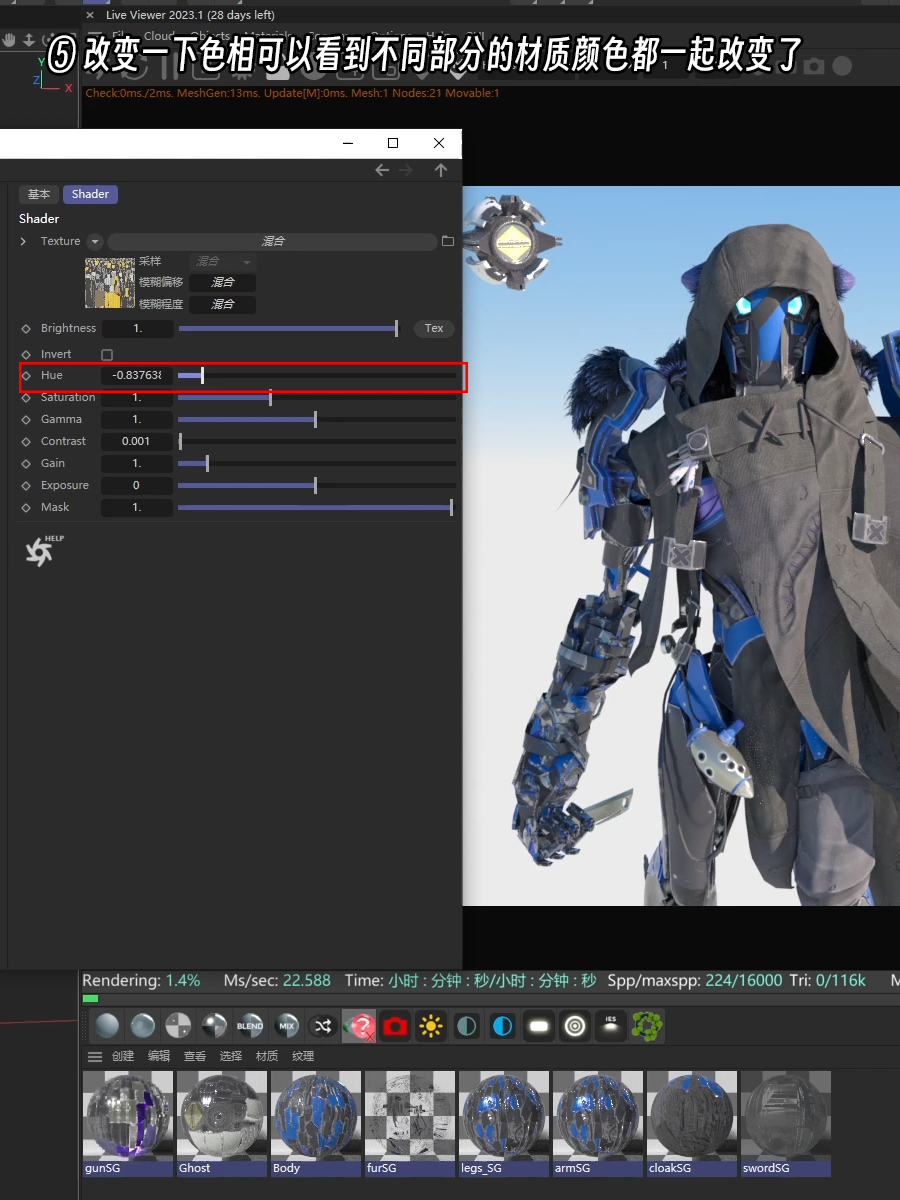Open the 材质 menu in material manager

(267, 1057)
